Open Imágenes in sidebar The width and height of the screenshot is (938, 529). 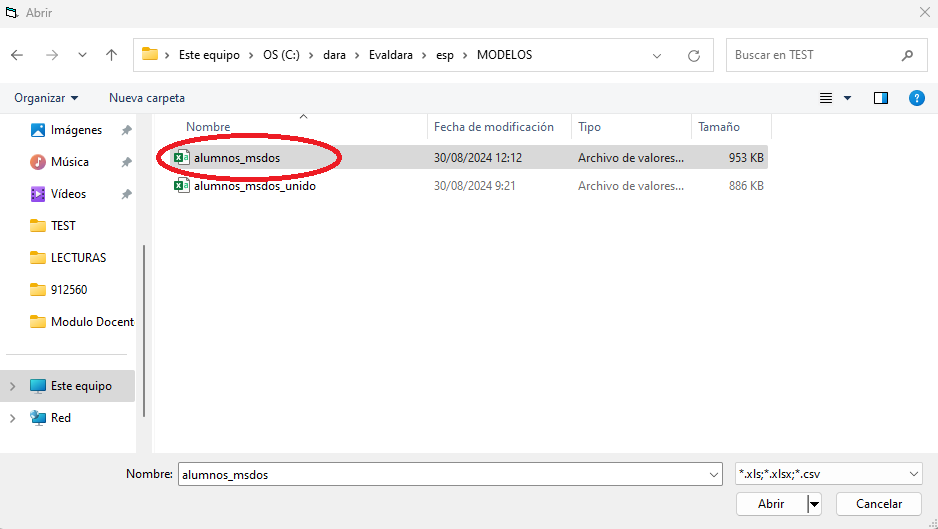click(x=76, y=130)
